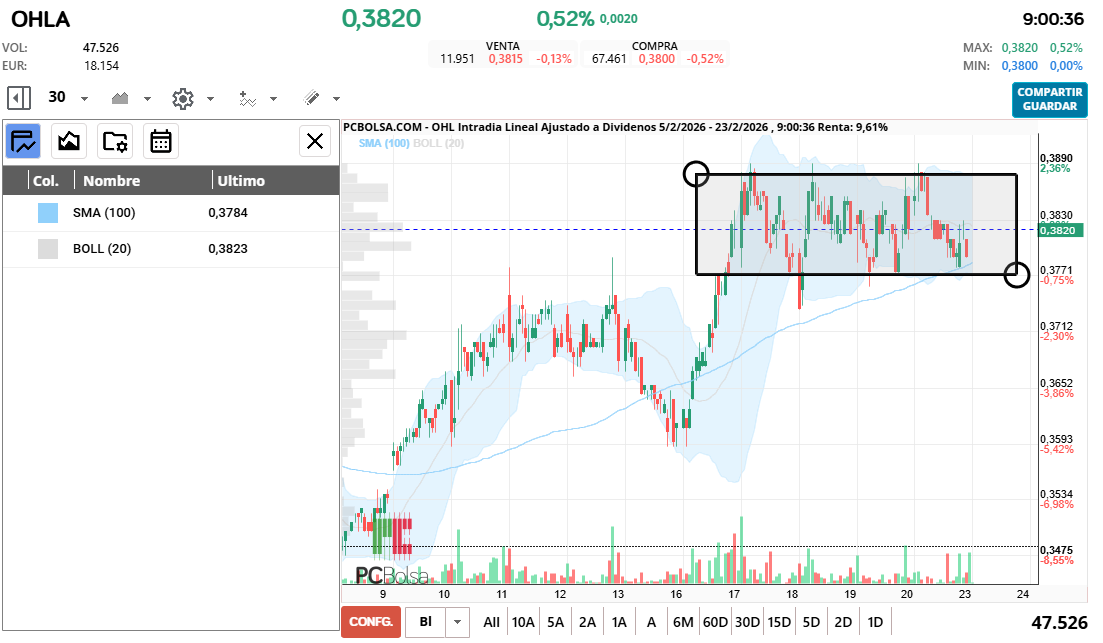Click the COMPARTIR GUARDAR button

[x=1050, y=99]
